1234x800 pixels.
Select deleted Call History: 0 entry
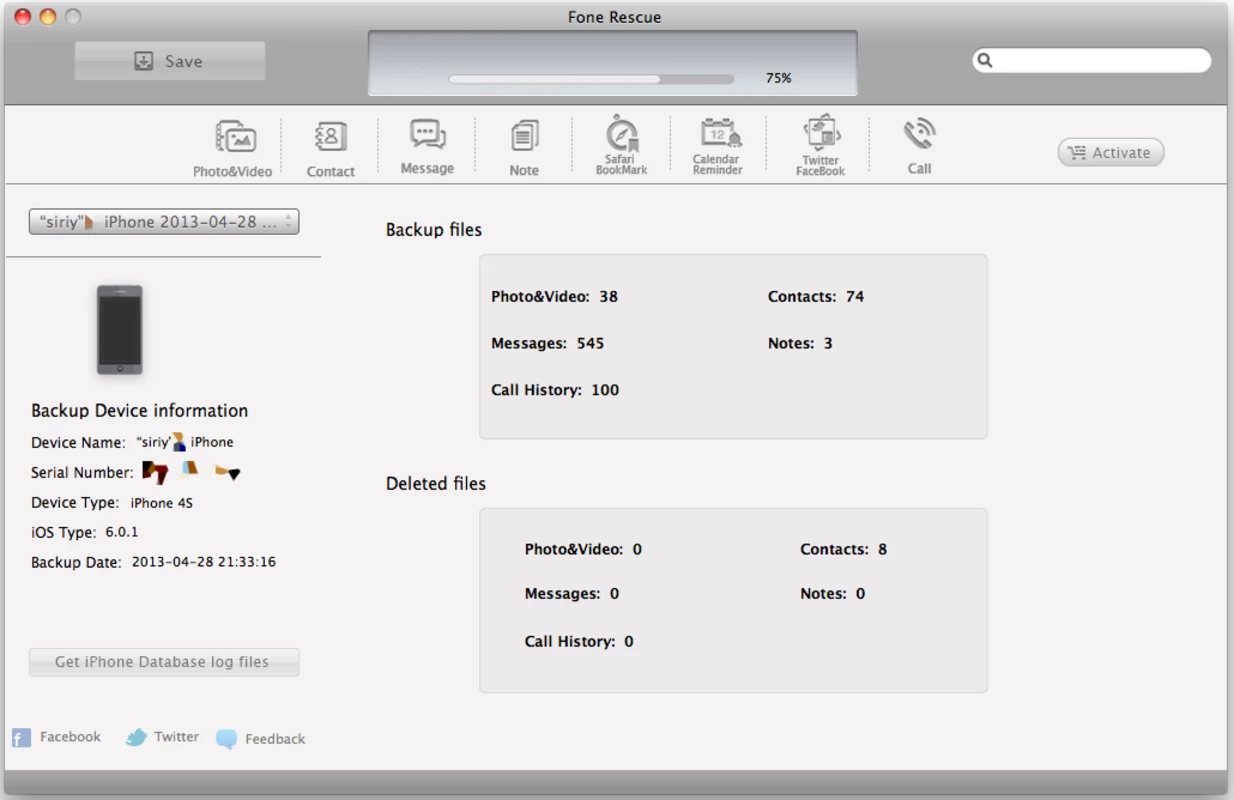(578, 641)
